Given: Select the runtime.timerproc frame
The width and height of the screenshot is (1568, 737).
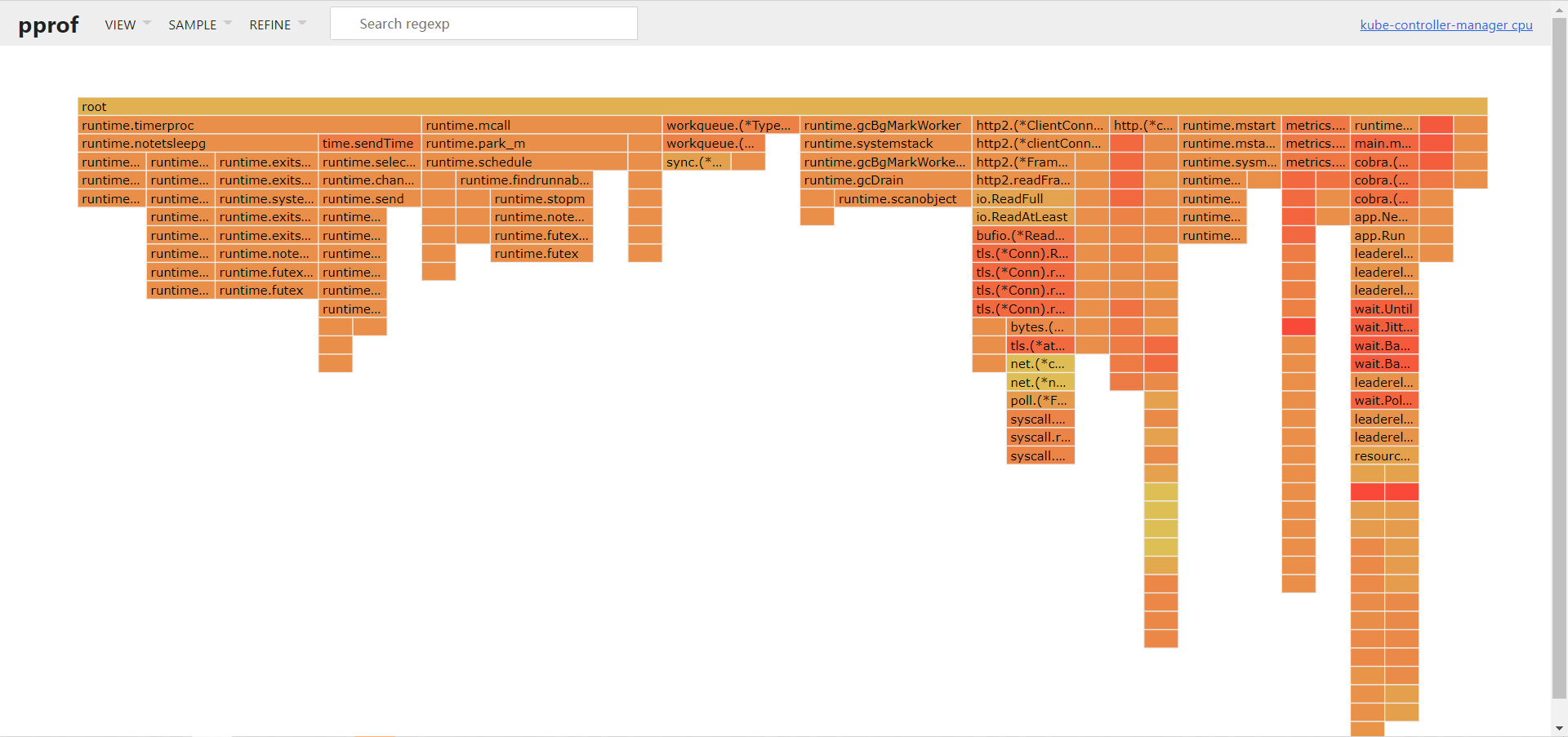Looking at the screenshot, I should (x=249, y=125).
